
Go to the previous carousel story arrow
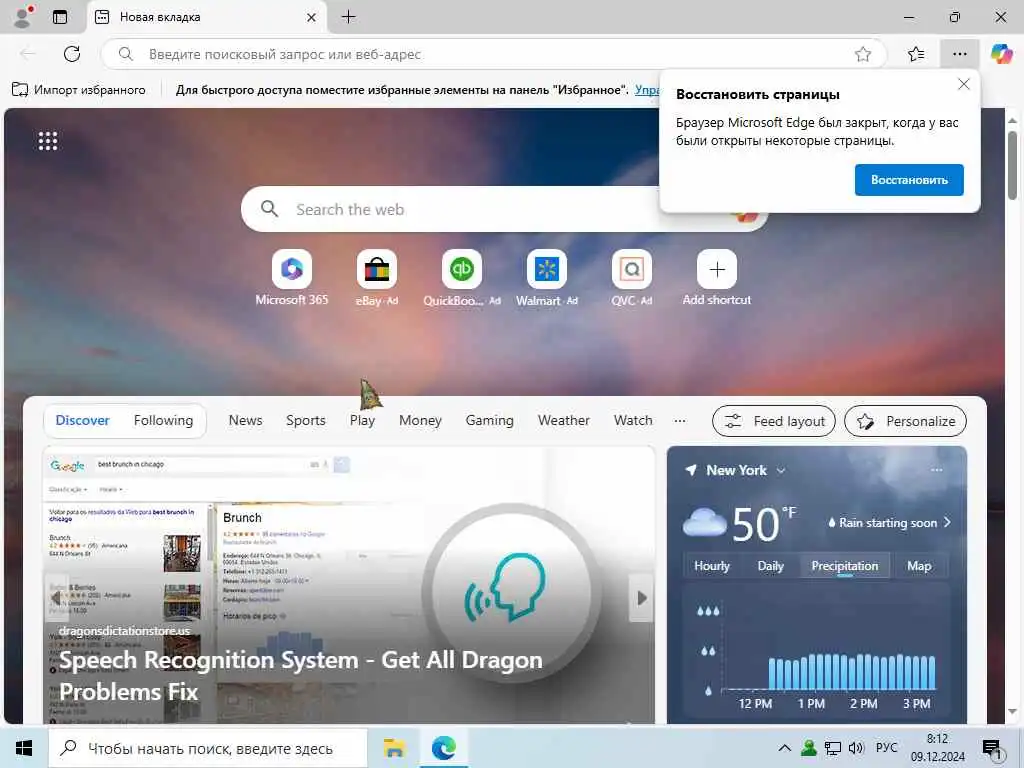pyautogui.click(x=56, y=598)
